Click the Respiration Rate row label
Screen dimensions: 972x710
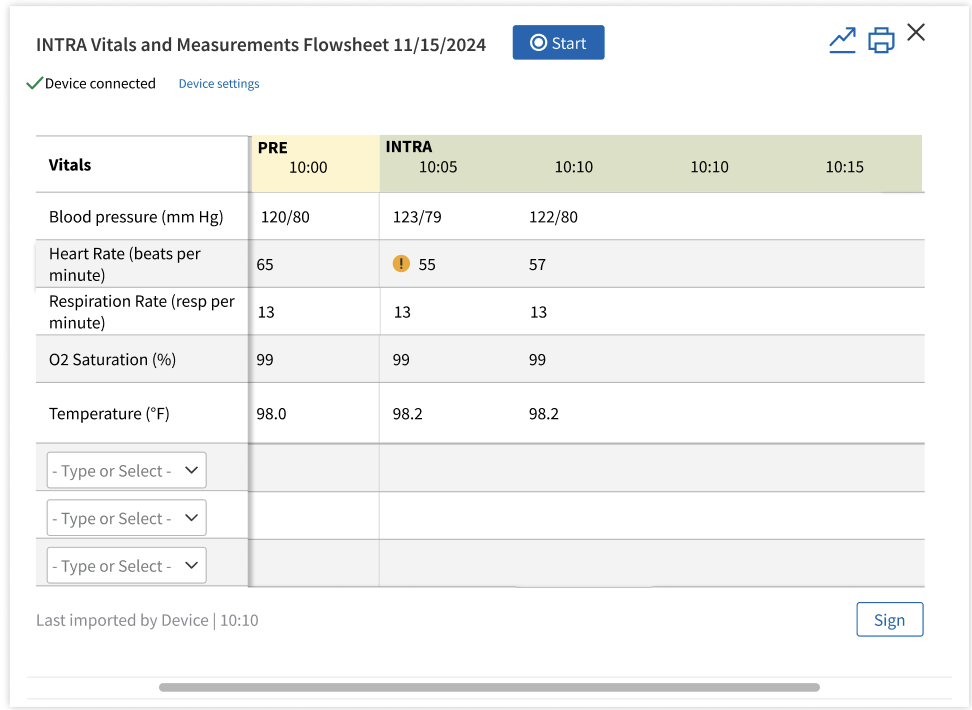(x=141, y=312)
